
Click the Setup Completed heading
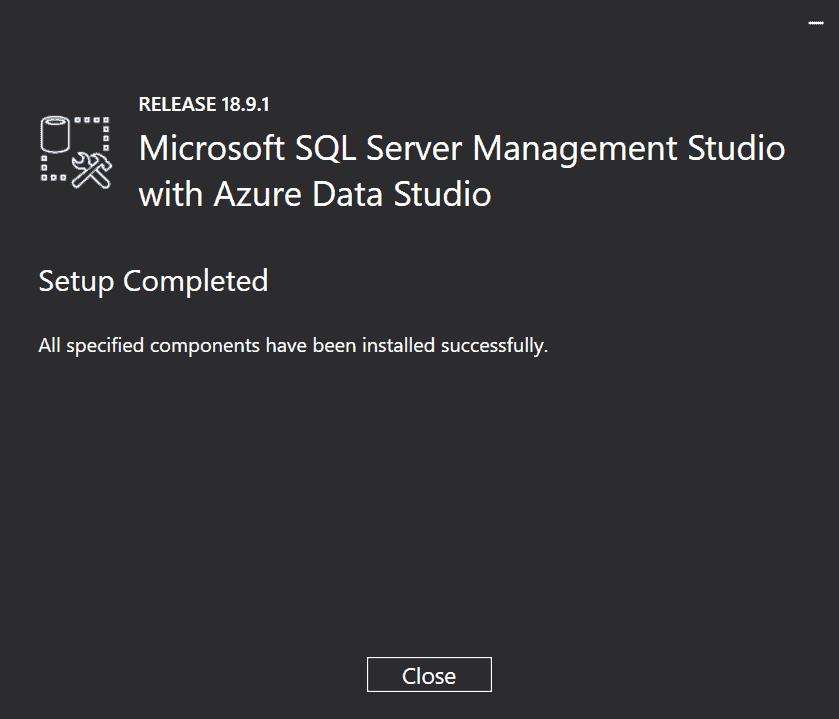[152, 282]
